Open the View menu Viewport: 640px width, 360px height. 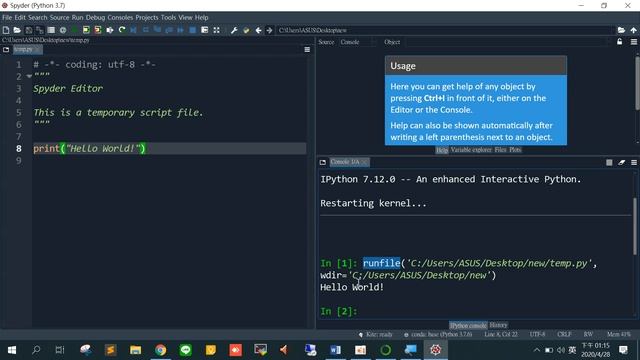click(185, 18)
